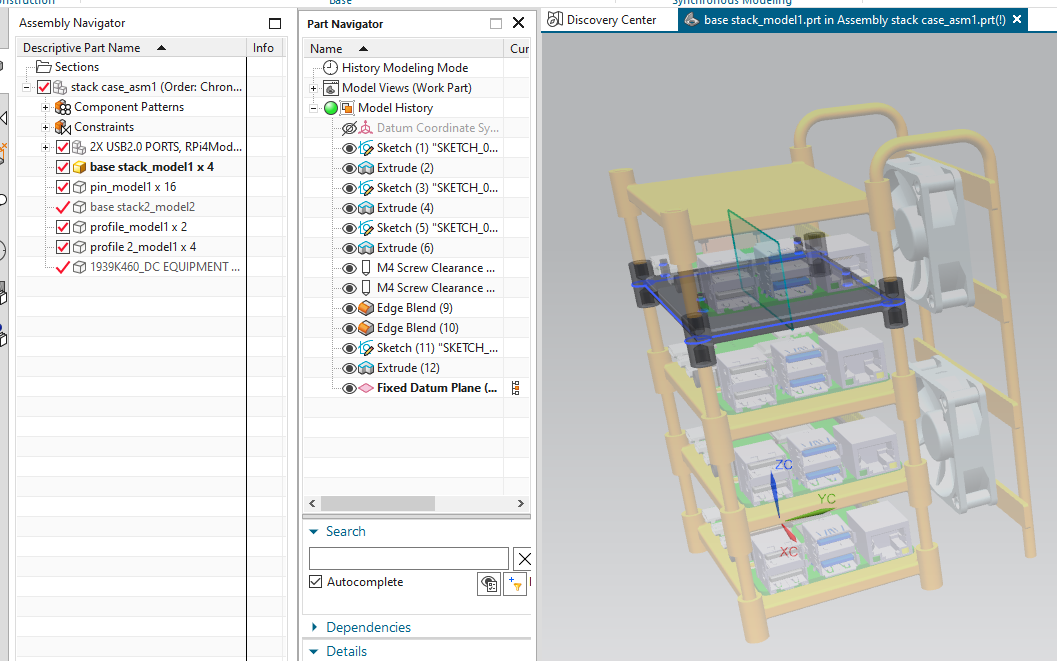Click the pin_model1 x 16 component icon

(x=80, y=187)
